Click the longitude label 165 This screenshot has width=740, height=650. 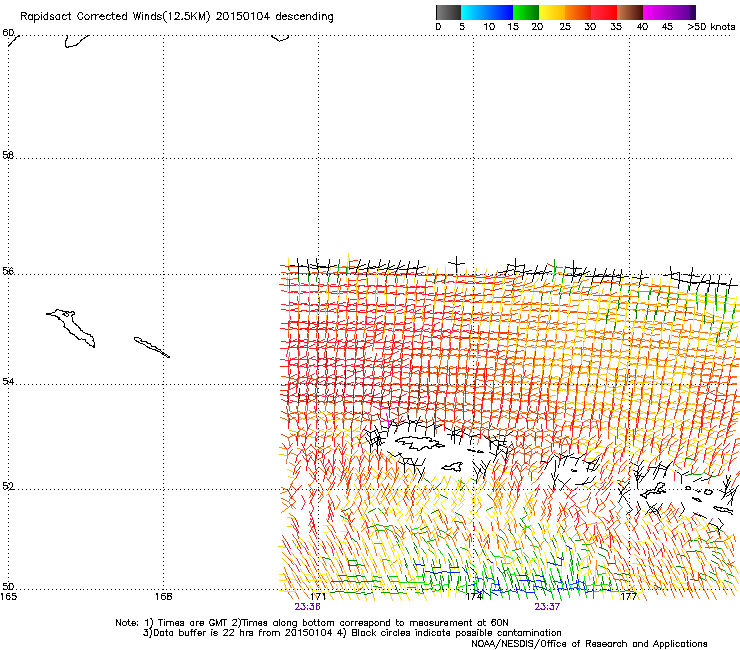8,596
